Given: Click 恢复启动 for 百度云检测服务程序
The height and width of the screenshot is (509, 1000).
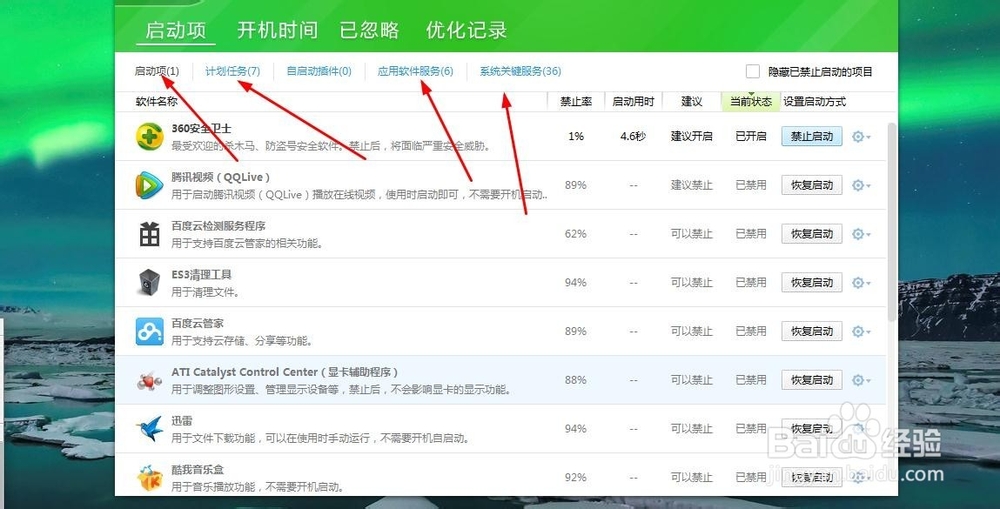Looking at the screenshot, I should tap(812, 234).
